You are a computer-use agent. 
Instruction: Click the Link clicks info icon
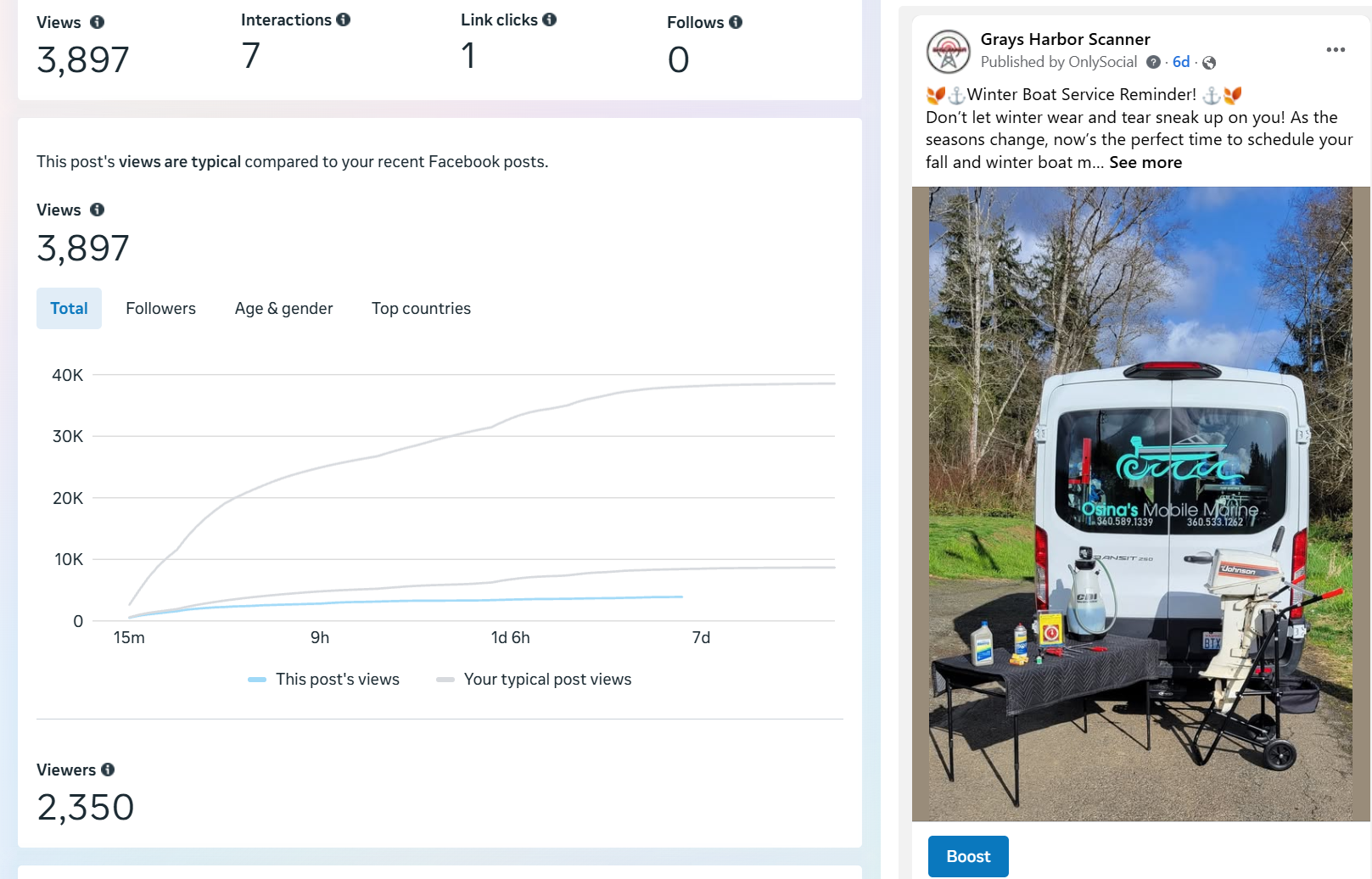point(550,20)
